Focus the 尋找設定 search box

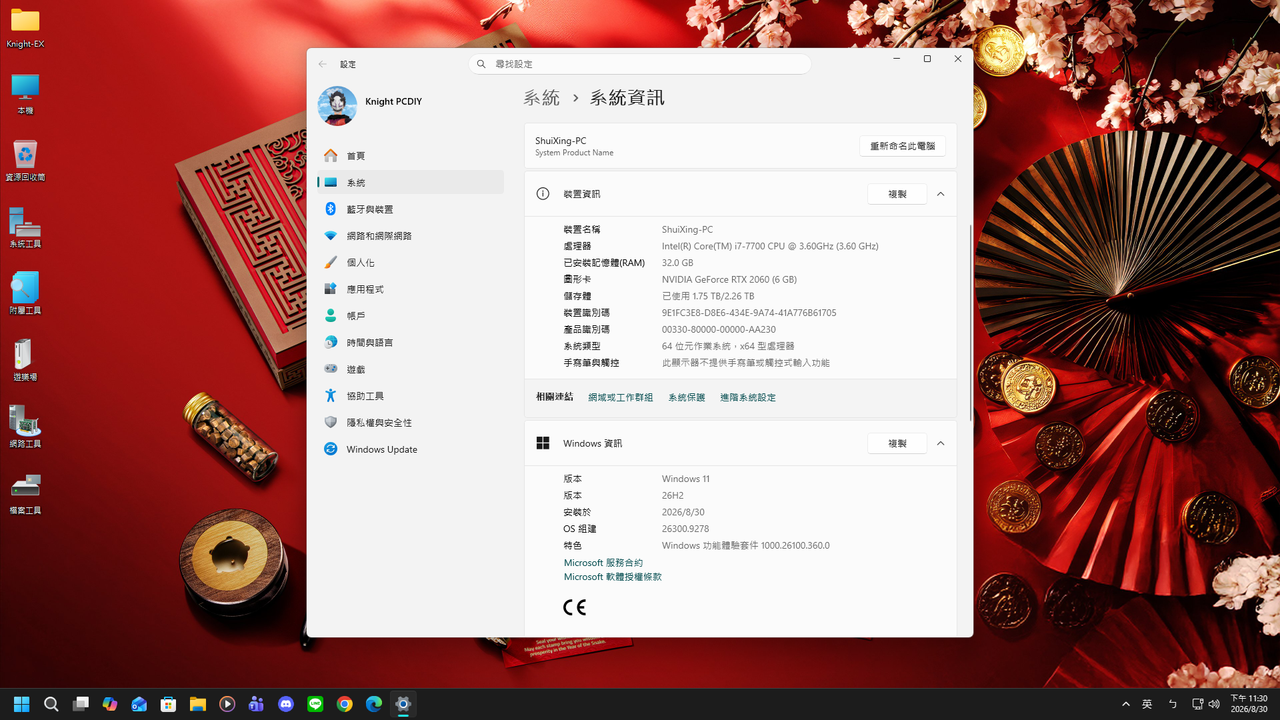640,64
